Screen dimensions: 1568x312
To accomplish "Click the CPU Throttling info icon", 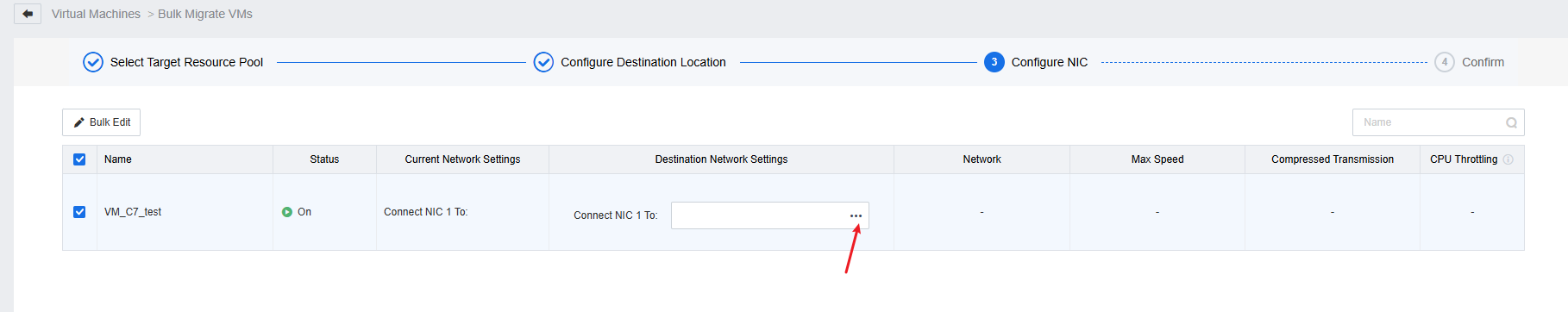I will click(x=1508, y=159).
